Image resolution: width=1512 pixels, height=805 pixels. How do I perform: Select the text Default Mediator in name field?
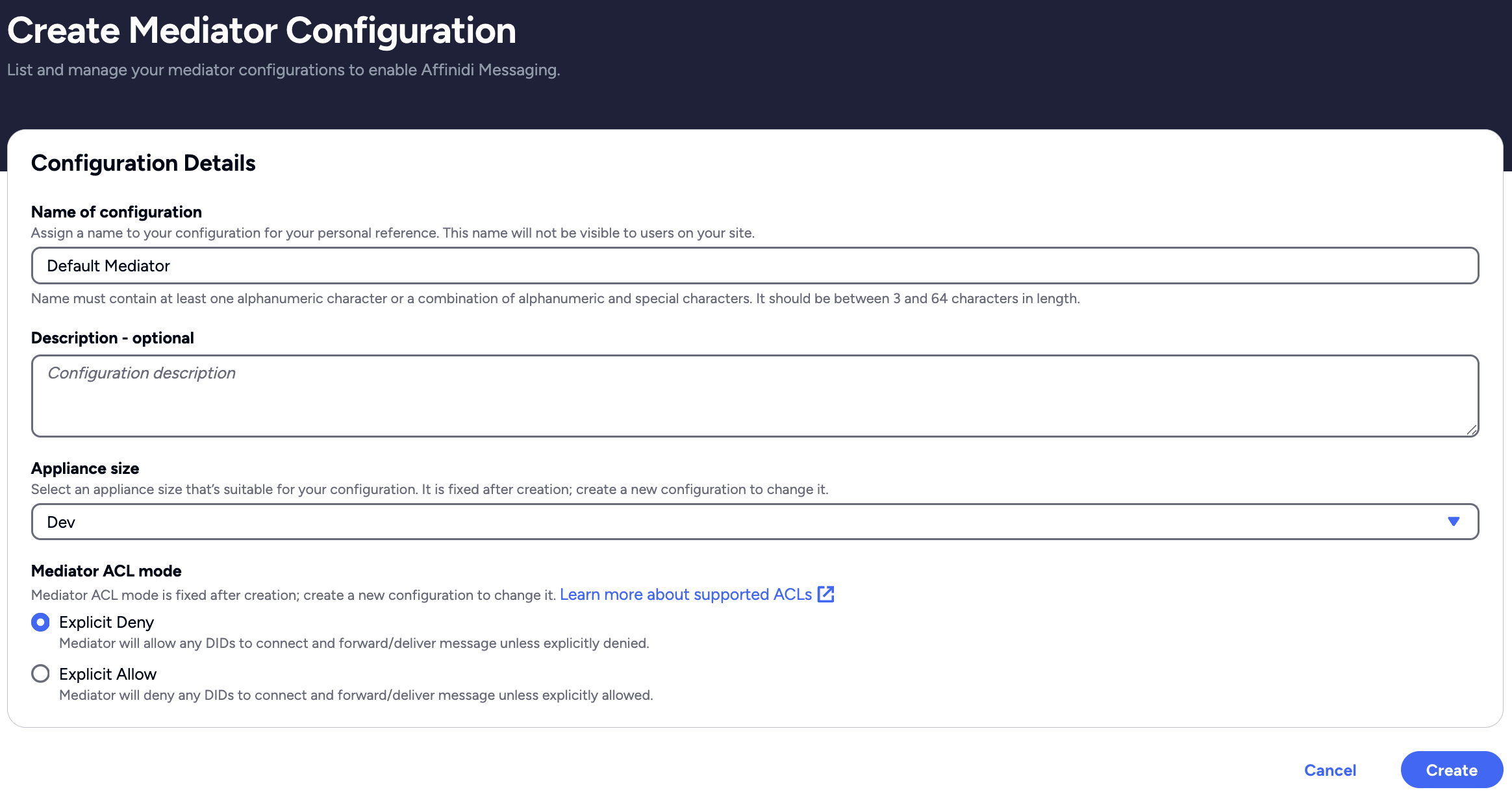tap(108, 266)
